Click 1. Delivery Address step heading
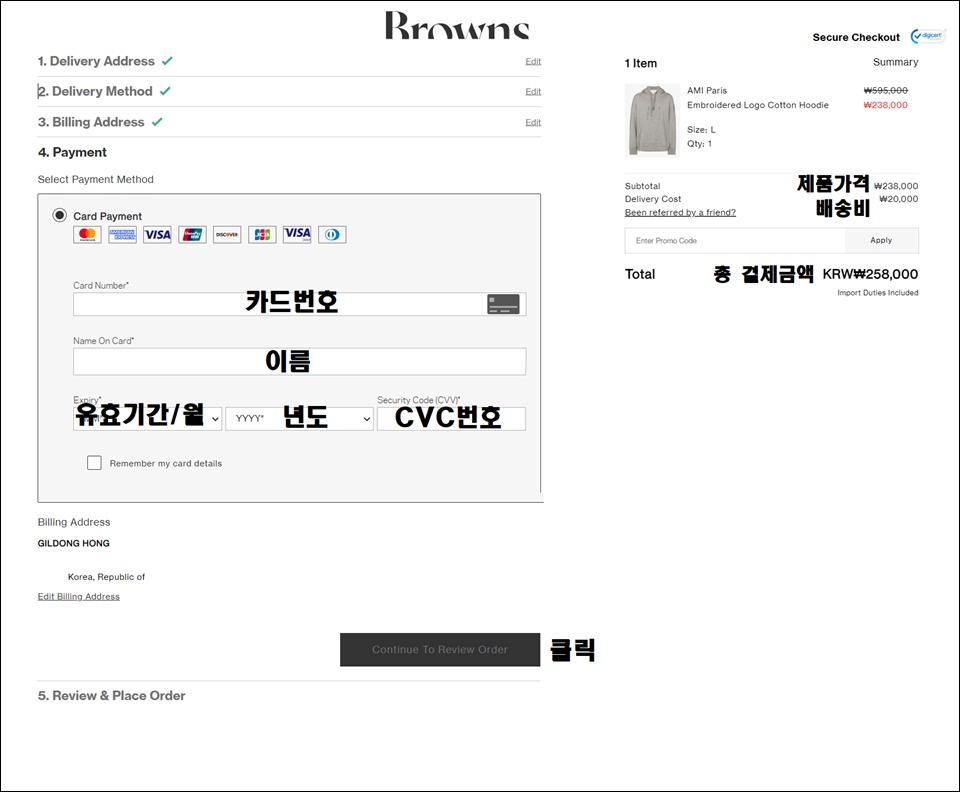Screen dimensions: 960x792 (x=96, y=61)
